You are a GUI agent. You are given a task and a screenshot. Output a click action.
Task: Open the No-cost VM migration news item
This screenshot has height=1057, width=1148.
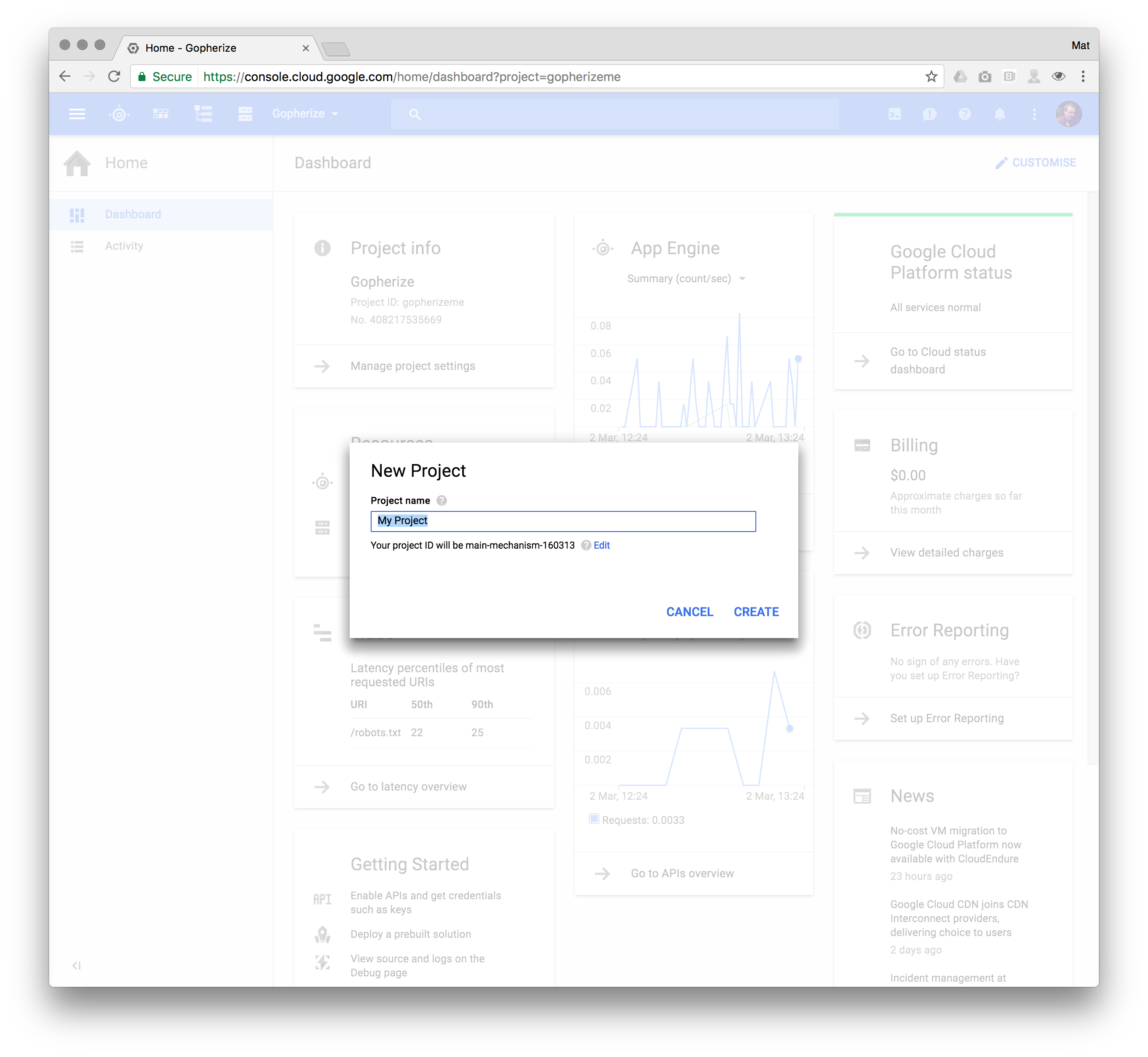click(x=955, y=845)
